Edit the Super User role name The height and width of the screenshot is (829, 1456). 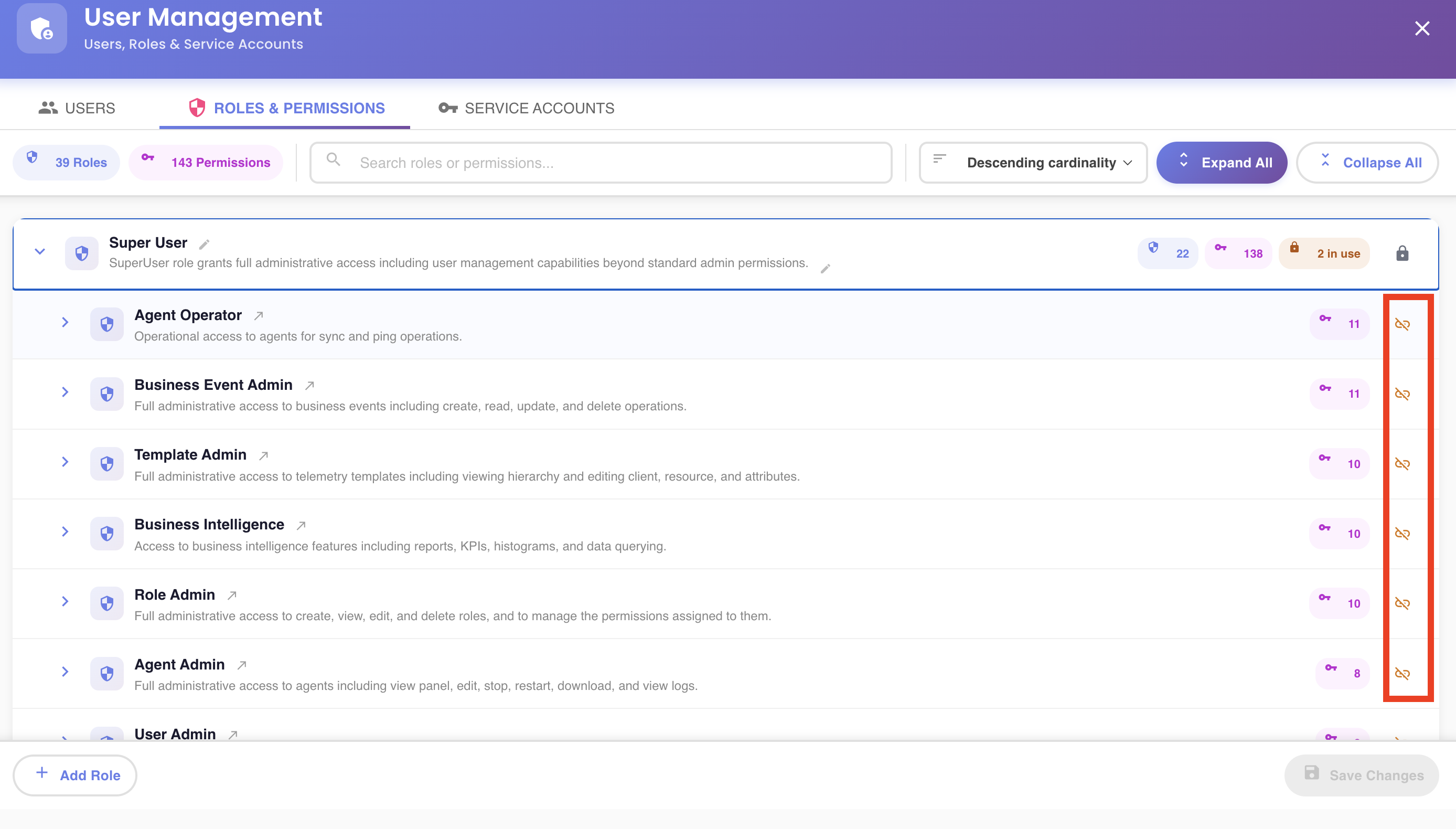204,245
